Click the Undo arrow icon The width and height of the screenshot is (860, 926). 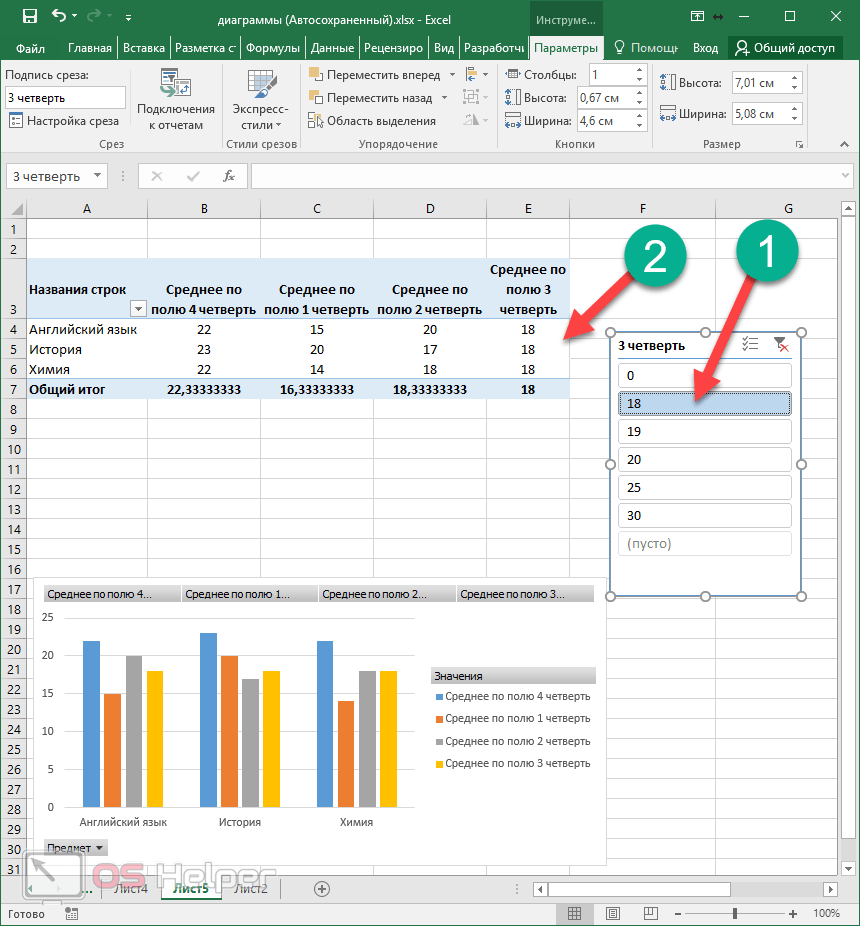coord(59,17)
